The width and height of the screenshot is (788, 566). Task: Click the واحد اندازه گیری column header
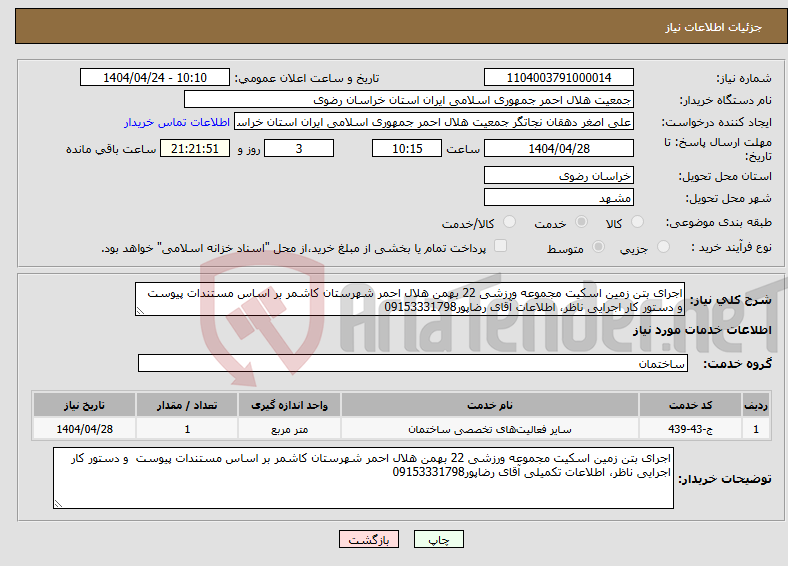(289, 405)
